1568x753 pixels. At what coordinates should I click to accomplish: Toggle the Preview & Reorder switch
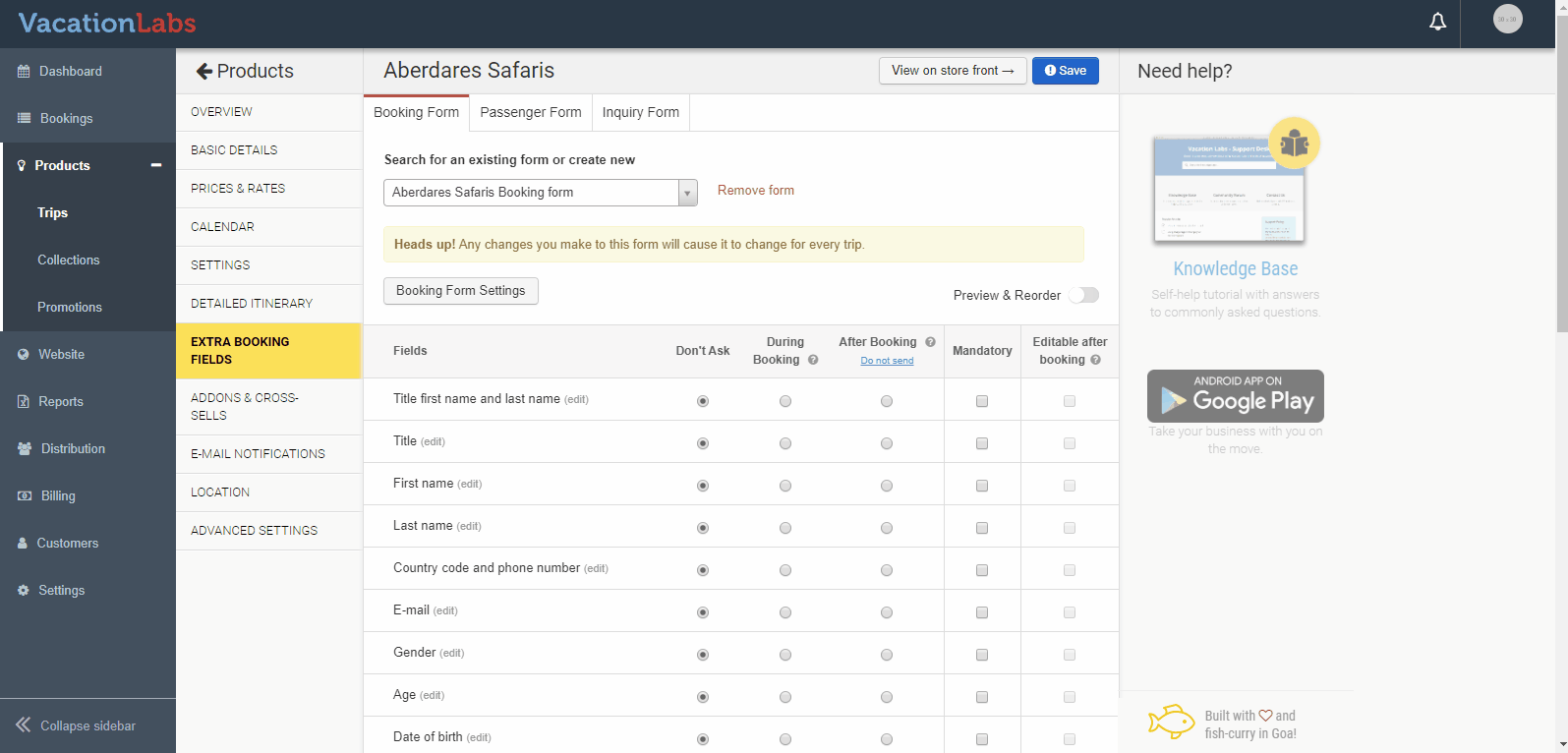(1083, 295)
